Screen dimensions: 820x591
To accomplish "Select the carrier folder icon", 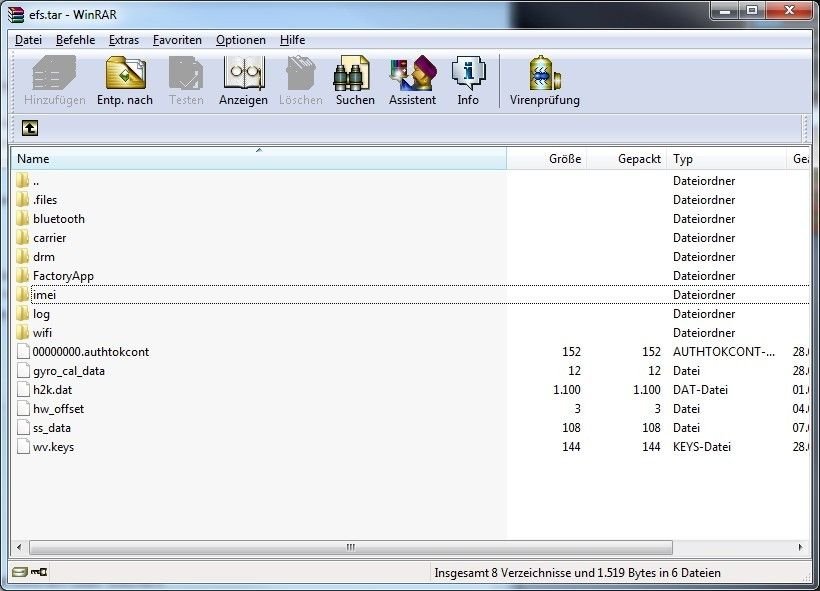I will 22,238.
